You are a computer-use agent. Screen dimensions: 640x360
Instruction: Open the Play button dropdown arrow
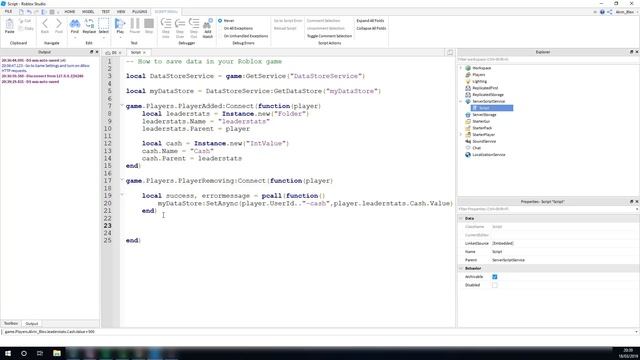point(120,38)
